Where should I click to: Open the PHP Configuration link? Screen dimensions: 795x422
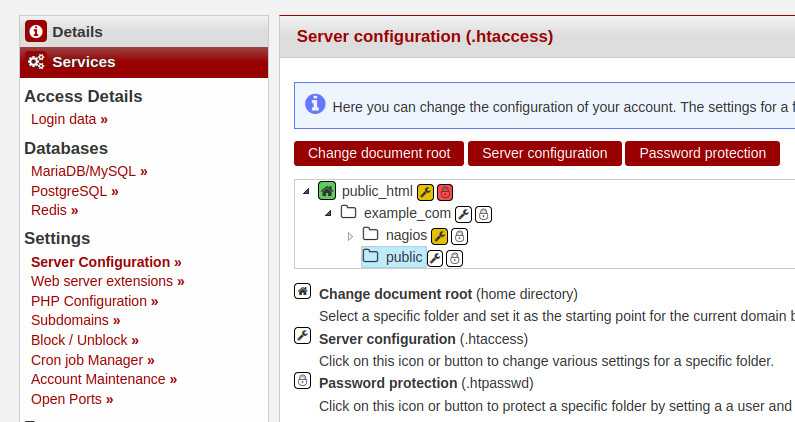pyautogui.click(x=94, y=301)
